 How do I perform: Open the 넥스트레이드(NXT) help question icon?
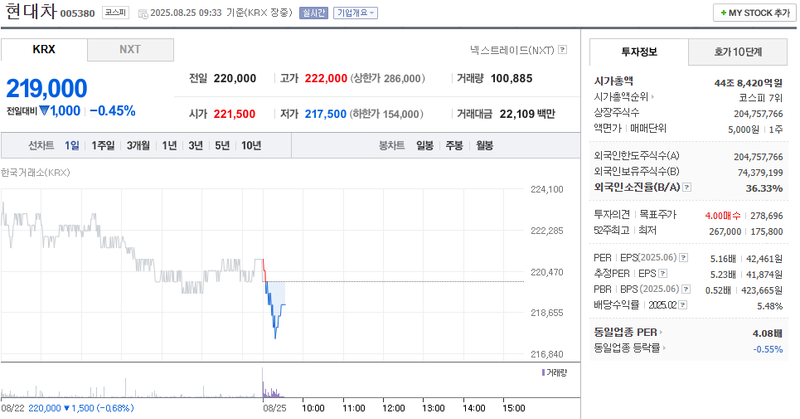562,50
